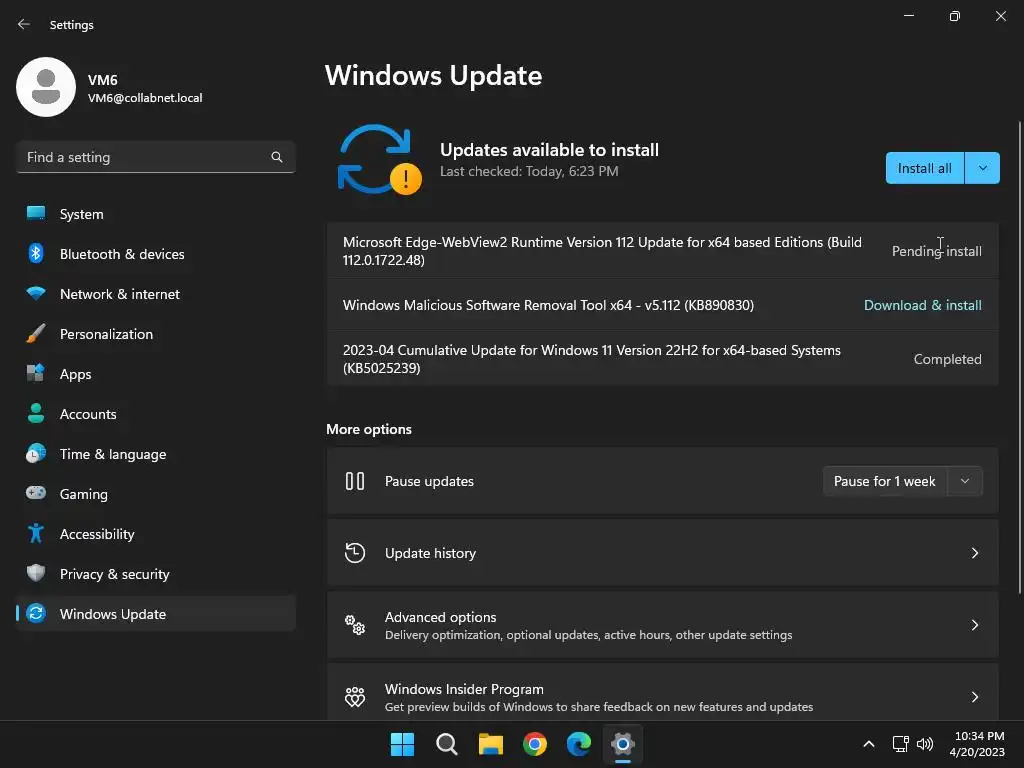
Task: Open taskbar Search
Action: [447, 744]
